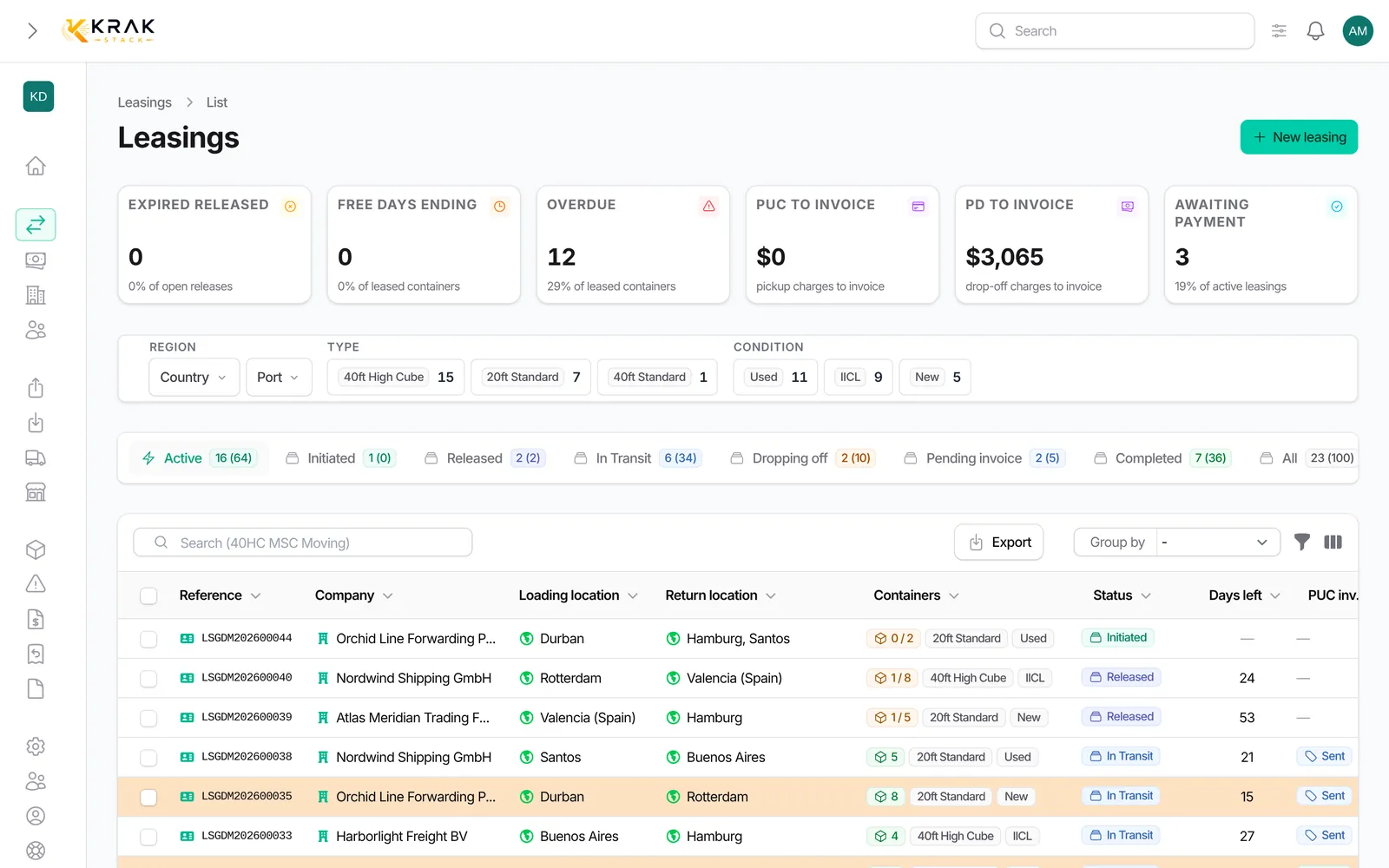Screen dimensions: 1389x868
Task: Open the column visibility icon
Action: [1333, 542]
